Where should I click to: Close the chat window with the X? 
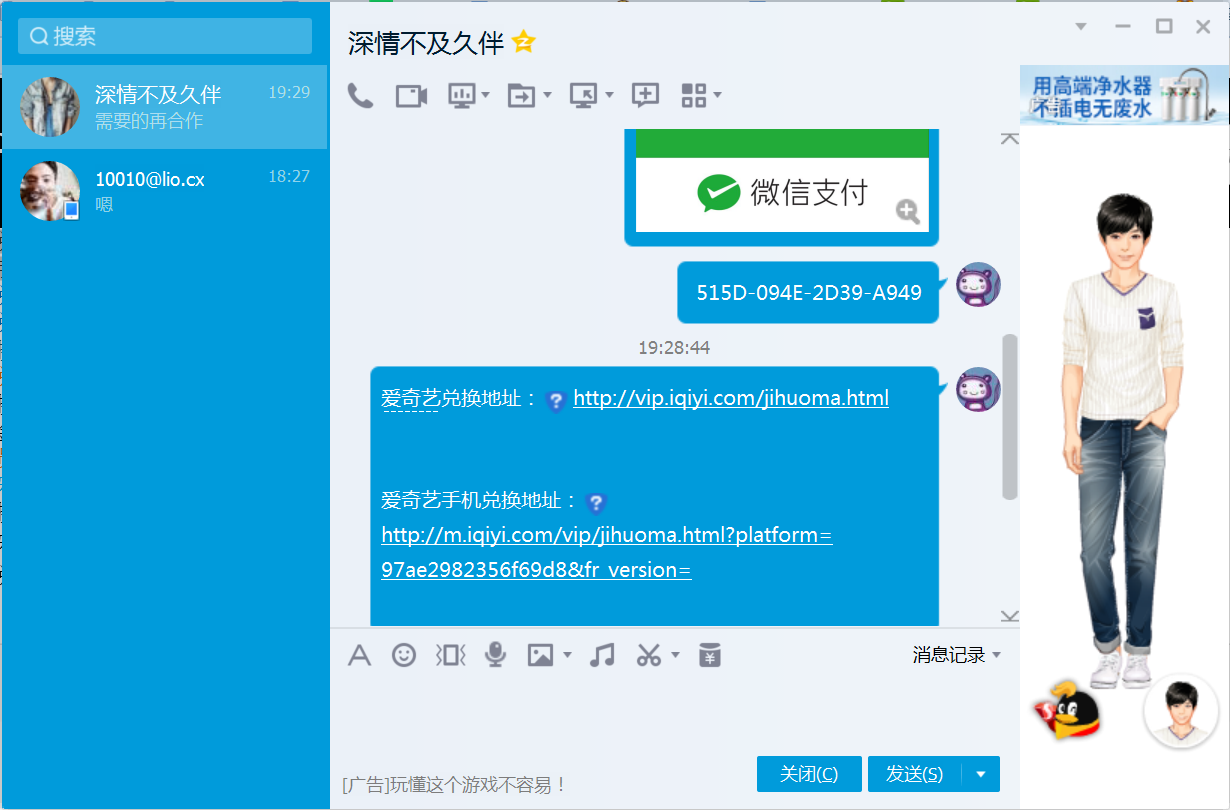pyautogui.click(x=1203, y=27)
